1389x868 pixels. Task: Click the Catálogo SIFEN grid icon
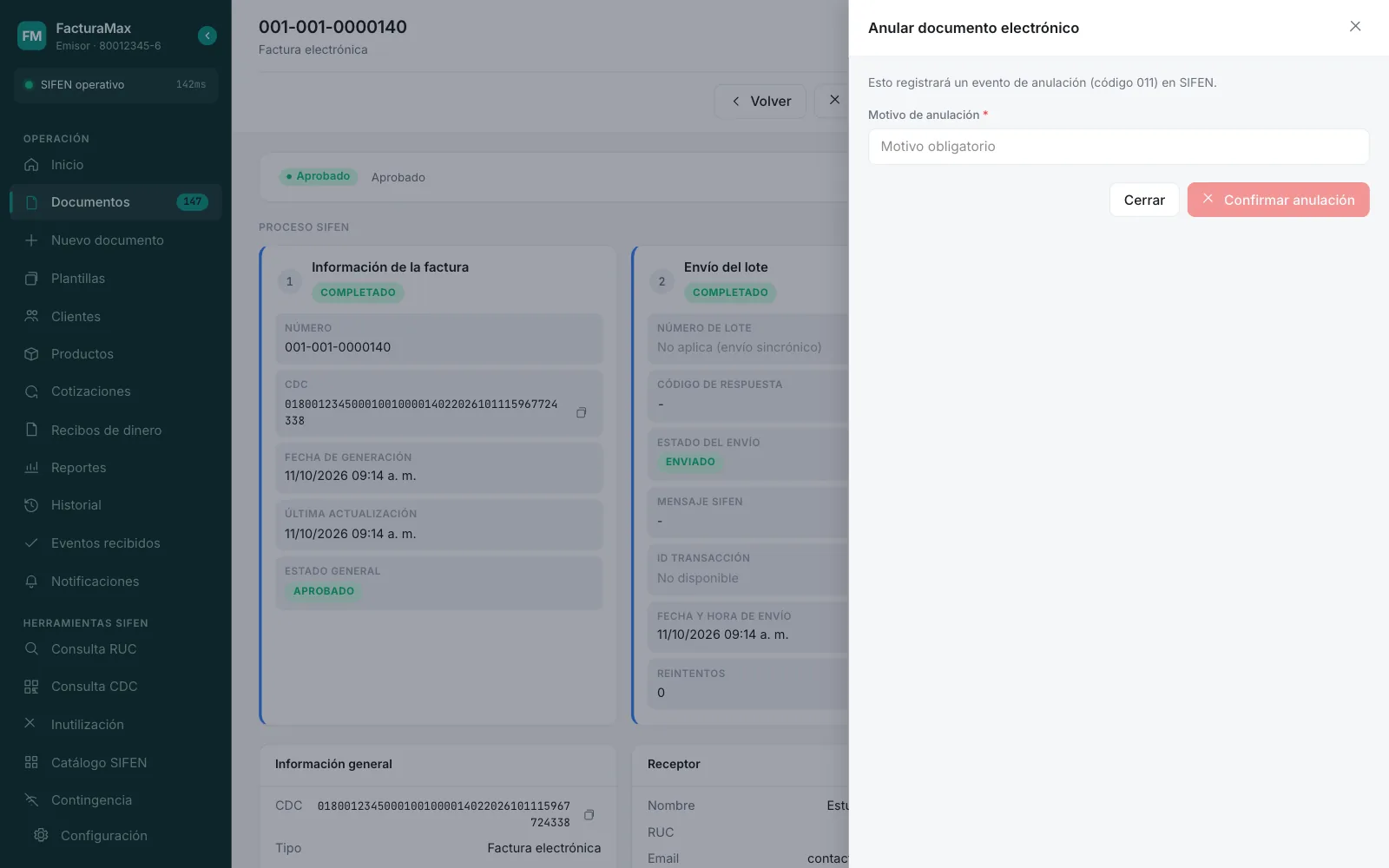[x=31, y=762]
